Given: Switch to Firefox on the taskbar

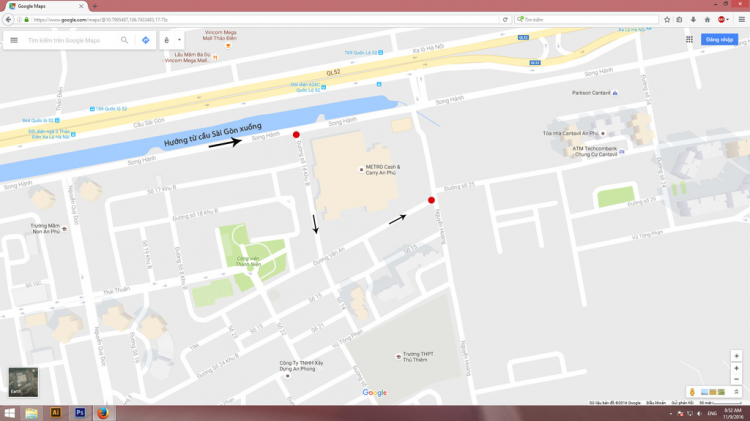Looking at the screenshot, I should pyautogui.click(x=103, y=412).
